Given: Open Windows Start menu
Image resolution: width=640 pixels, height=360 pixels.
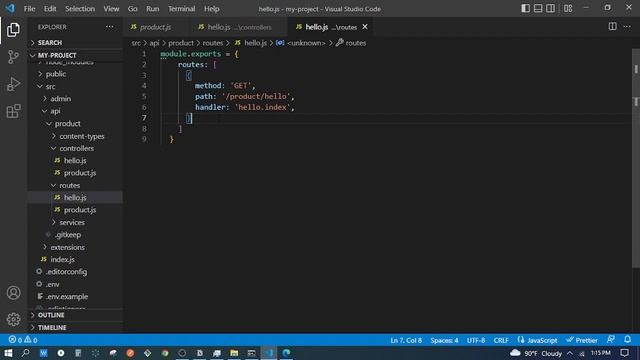Looking at the screenshot, I should tap(8, 353).
